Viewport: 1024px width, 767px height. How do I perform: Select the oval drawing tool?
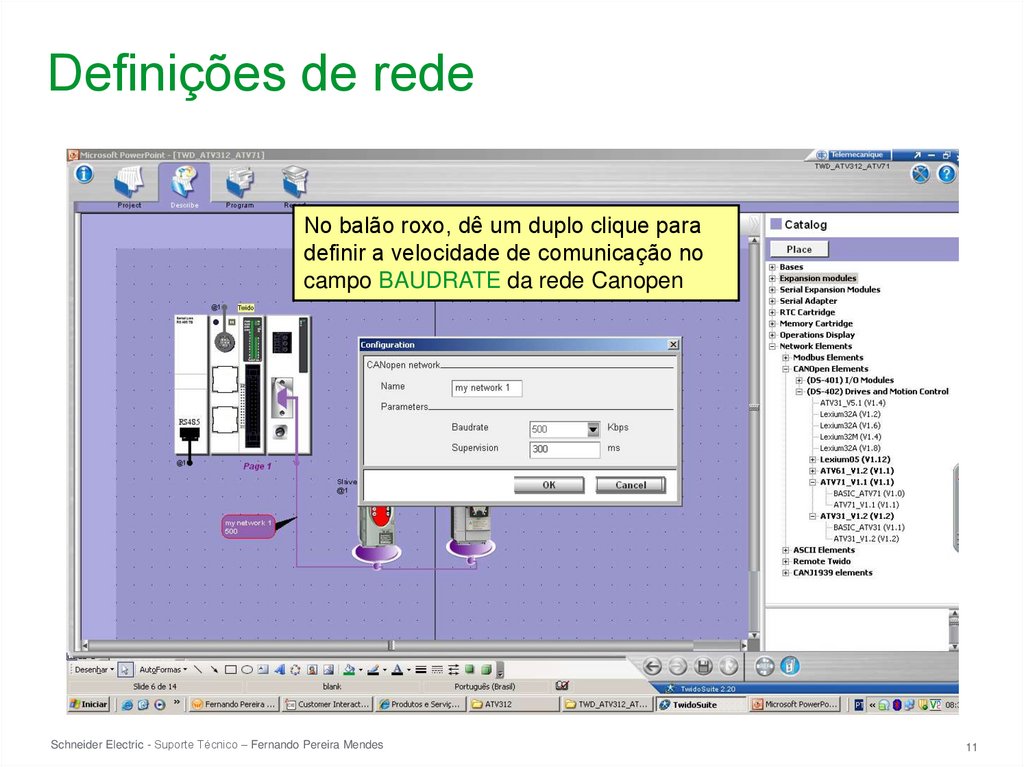[247, 670]
